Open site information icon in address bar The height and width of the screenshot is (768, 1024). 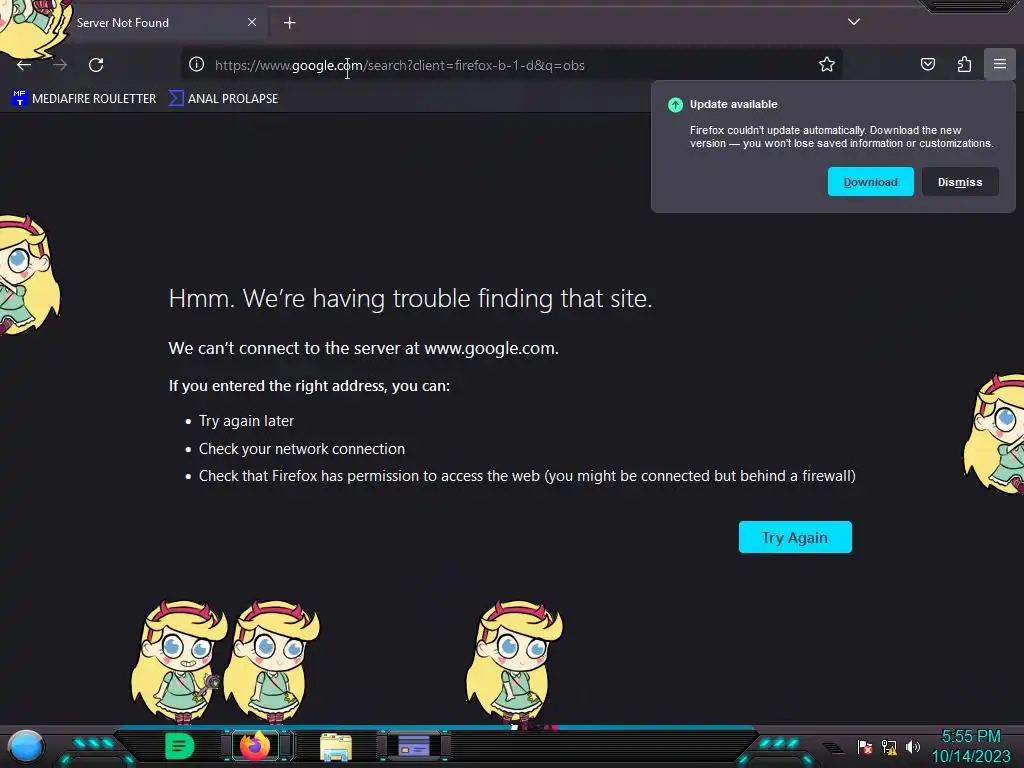point(197,64)
